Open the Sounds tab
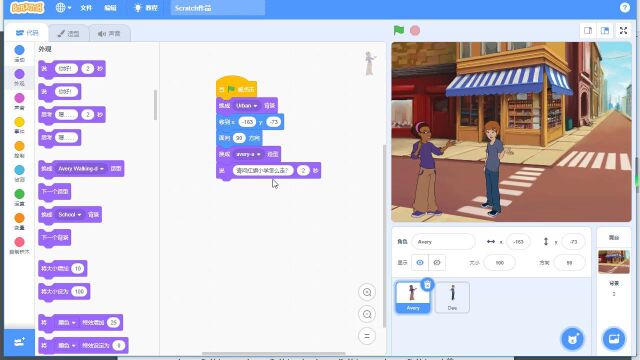The height and width of the screenshot is (360, 640). coord(109,33)
